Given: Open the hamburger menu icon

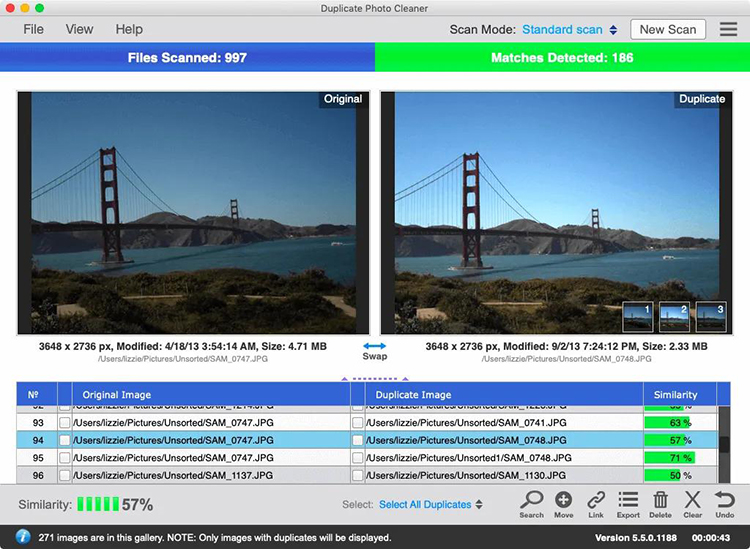Looking at the screenshot, I should click(x=728, y=29).
